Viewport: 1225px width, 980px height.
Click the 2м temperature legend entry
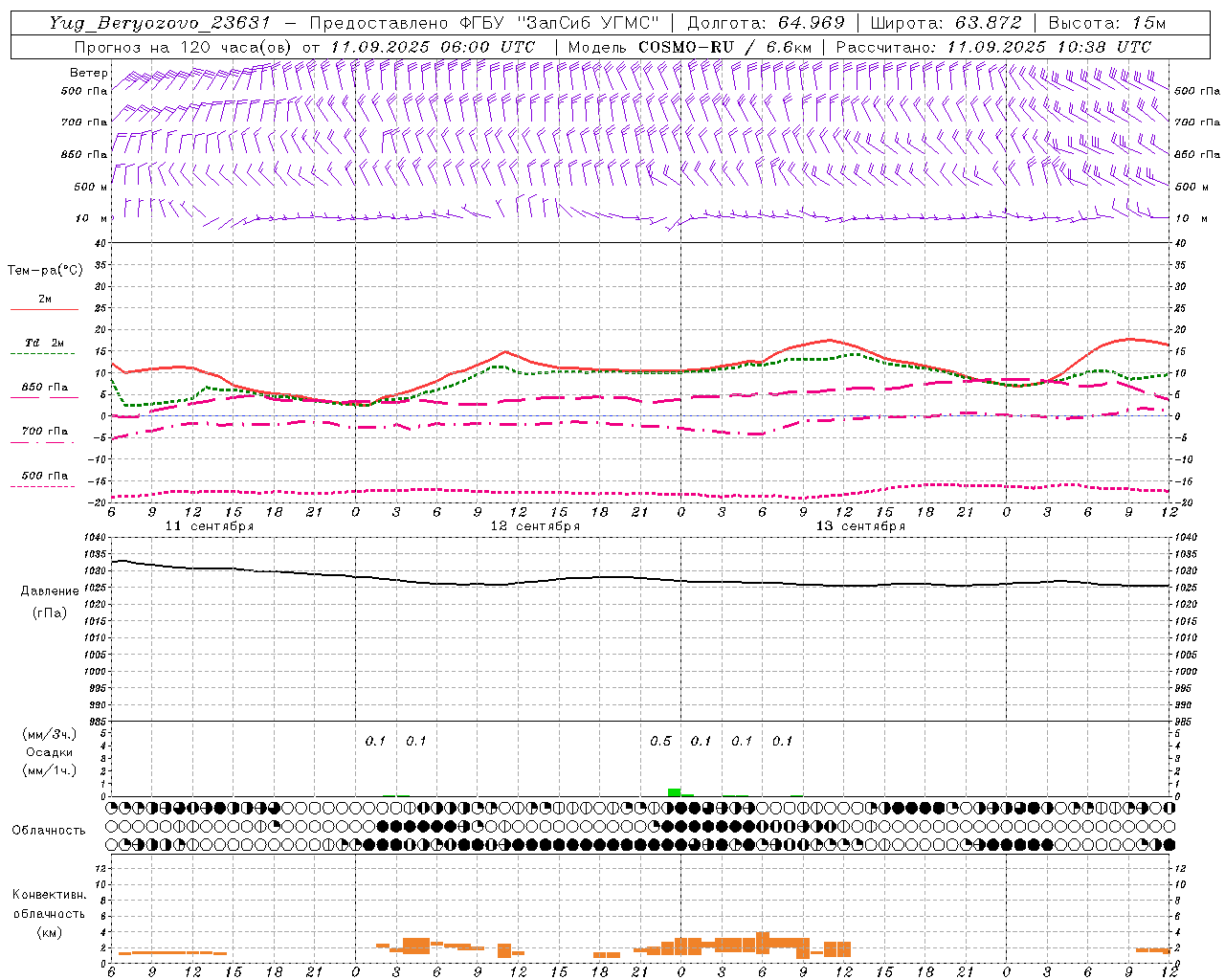pos(45,300)
